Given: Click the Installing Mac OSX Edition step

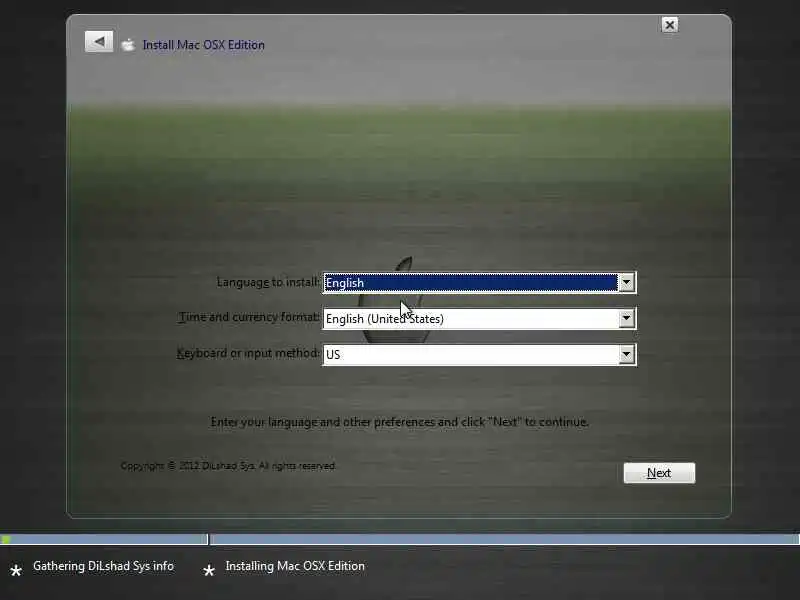Looking at the screenshot, I should (x=295, y=566).
